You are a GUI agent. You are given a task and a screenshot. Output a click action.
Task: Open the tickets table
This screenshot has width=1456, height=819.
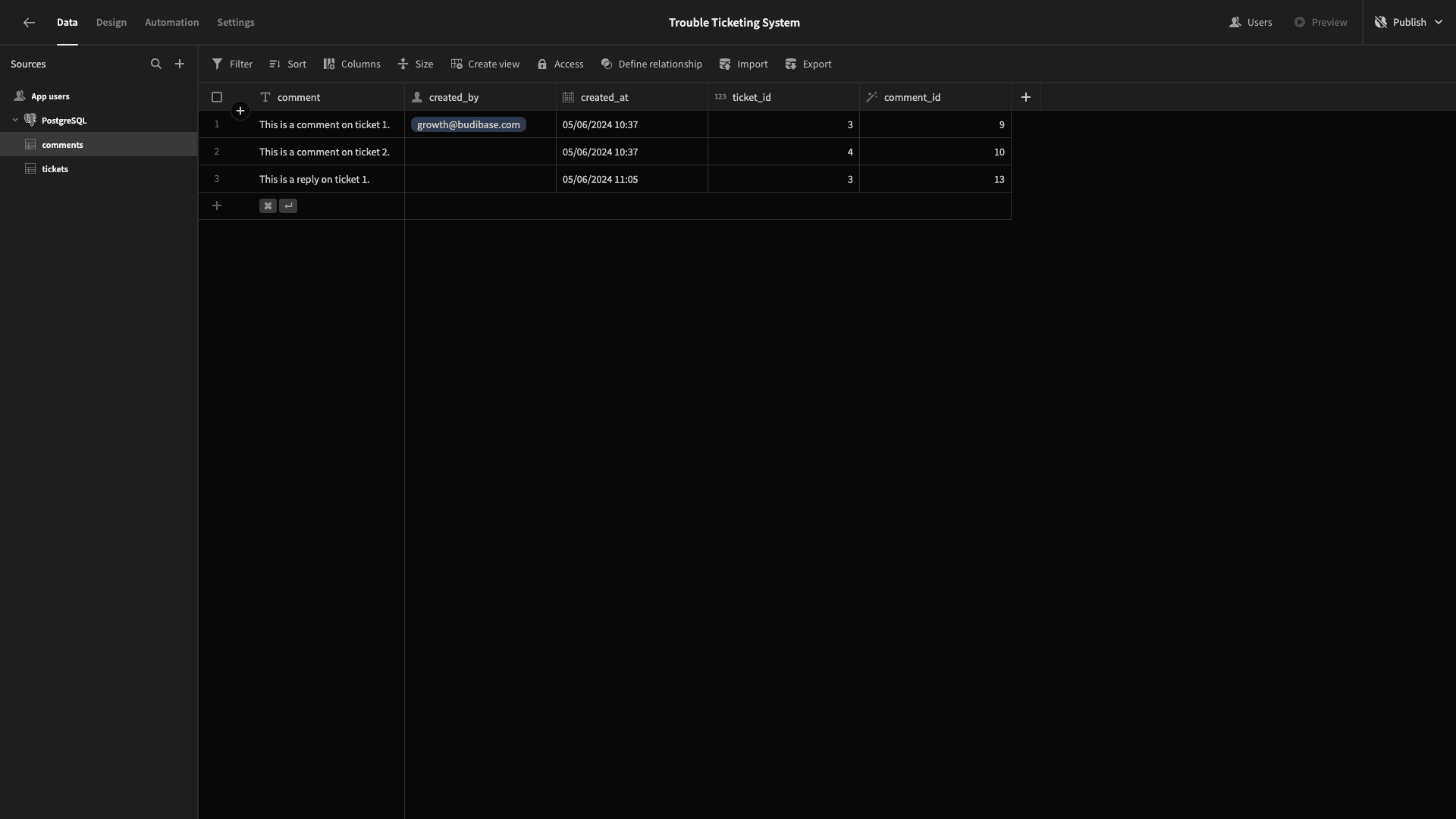click(x=99, y=169)
